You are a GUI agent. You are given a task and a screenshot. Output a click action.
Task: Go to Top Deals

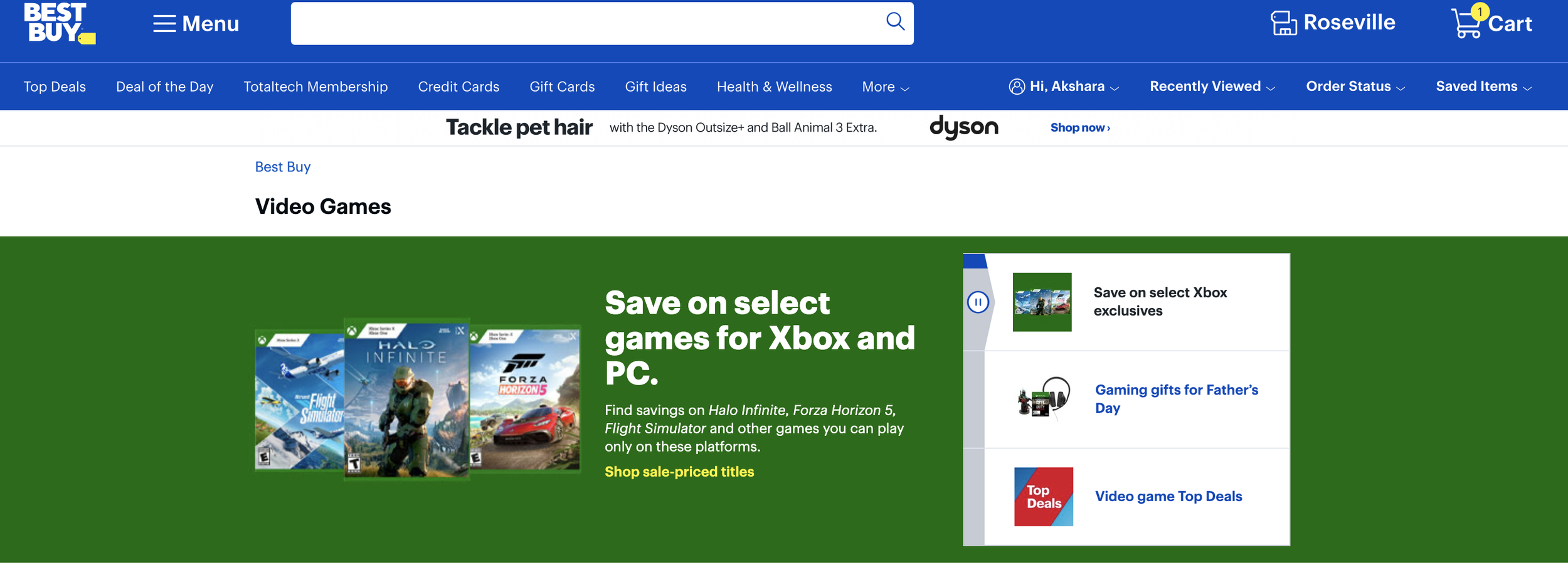pyautogui.click(x=55, y=87)
